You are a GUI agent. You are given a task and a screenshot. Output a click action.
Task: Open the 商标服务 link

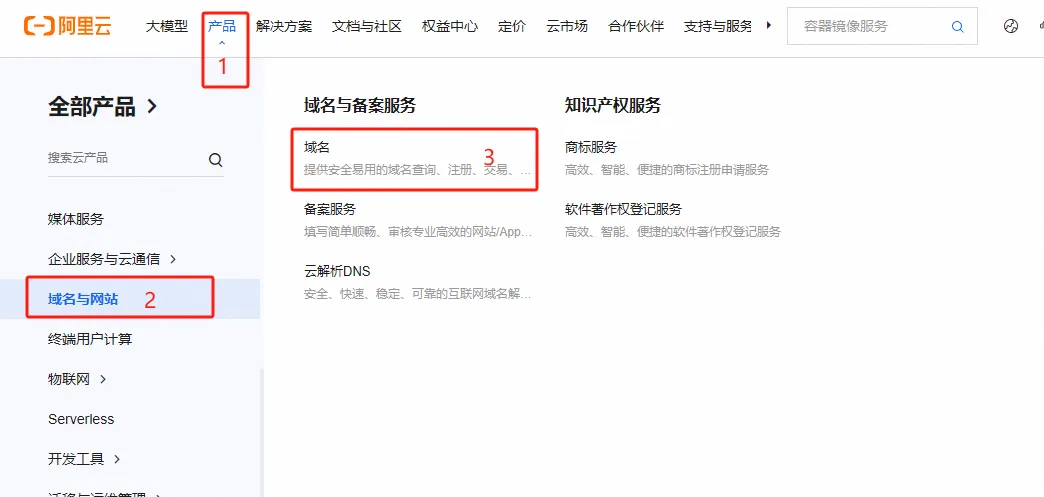[591, 147]
